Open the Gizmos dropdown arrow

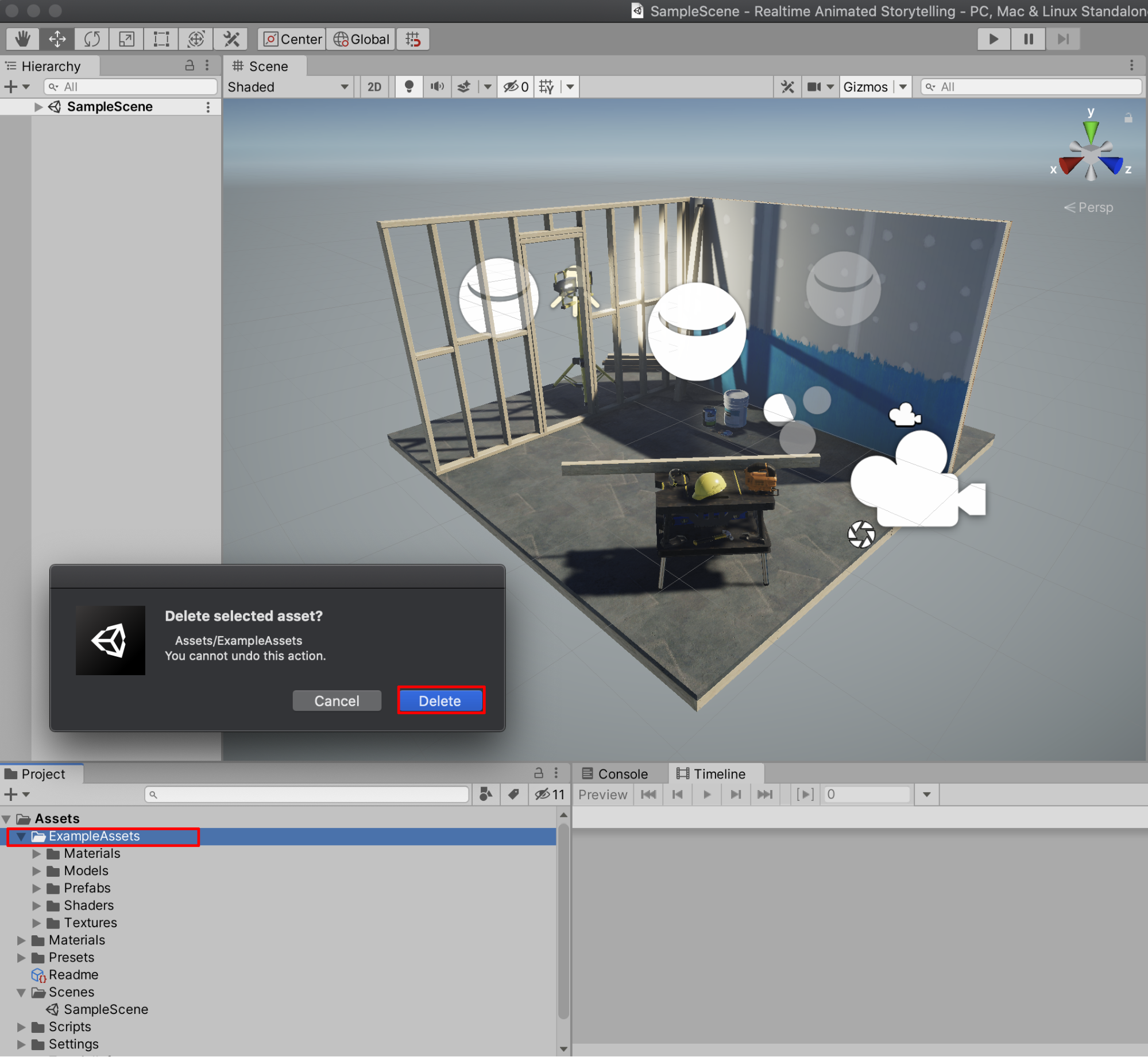point(903,87)
